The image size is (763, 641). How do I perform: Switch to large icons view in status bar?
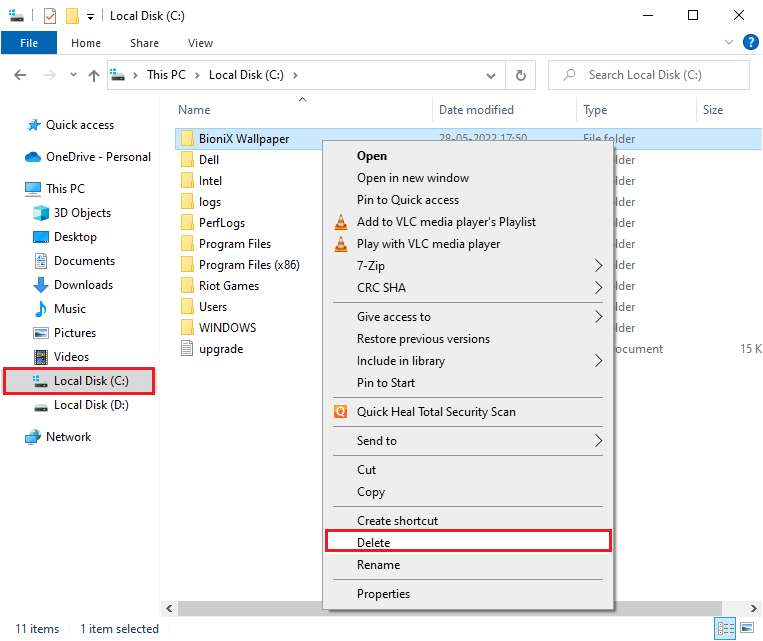(x=747, y=629)
